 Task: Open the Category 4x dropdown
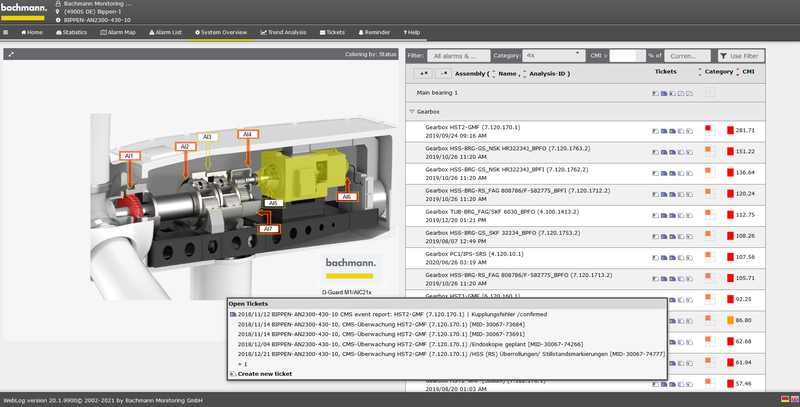coord(553,55)
